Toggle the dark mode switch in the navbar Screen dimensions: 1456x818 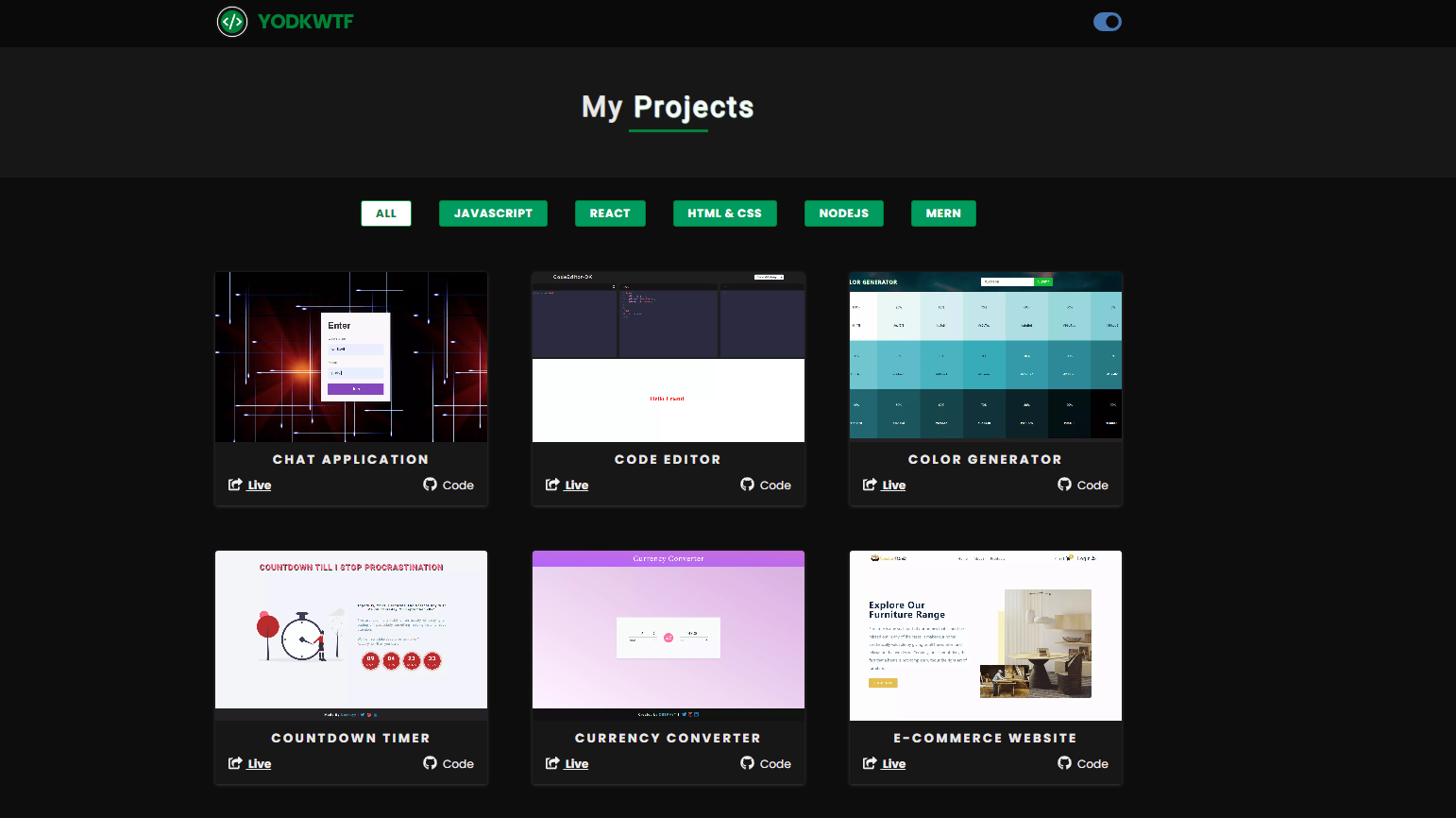click(x=1107, y=22)
